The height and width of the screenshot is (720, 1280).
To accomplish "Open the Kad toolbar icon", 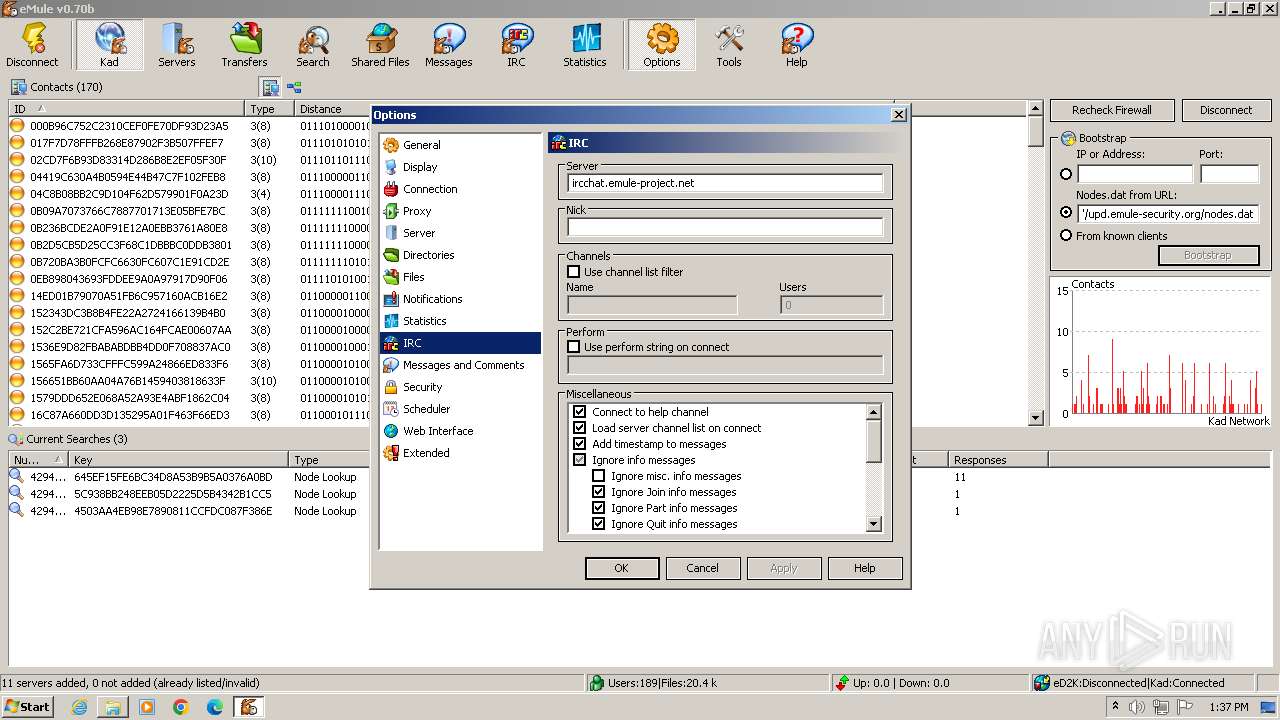I will pyautogui.click(x=109, y=46).
